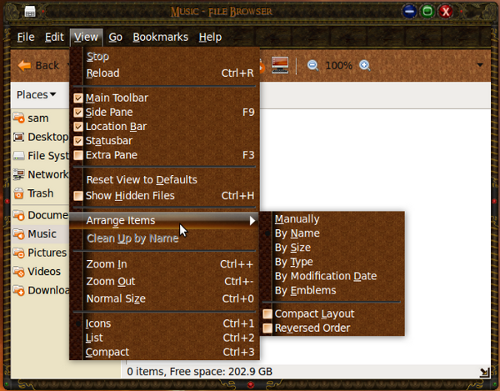This screenshot has height=391, width=500.
Task: Choose Reload in View menu
Action: 164,73
